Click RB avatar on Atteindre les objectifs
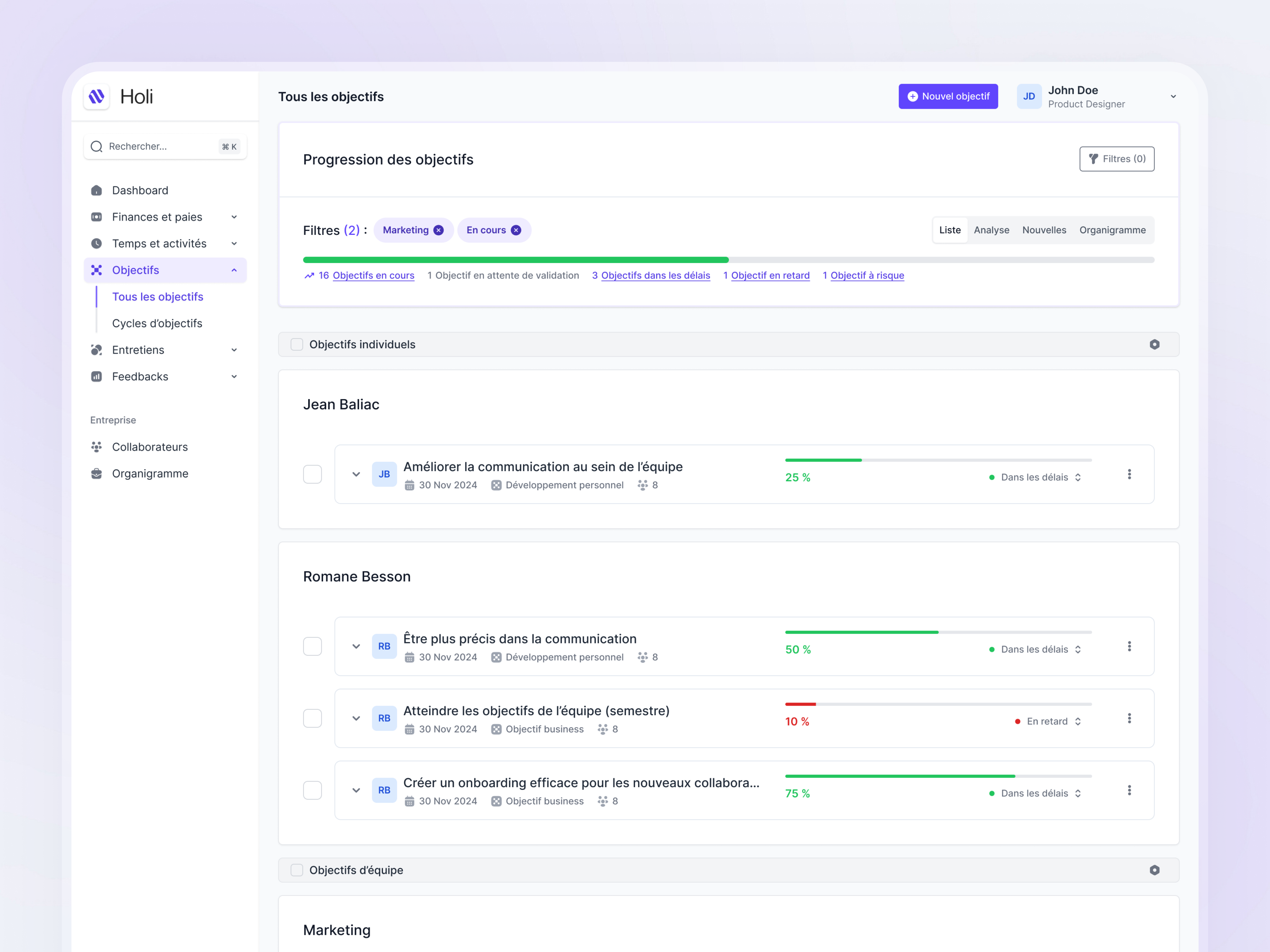Image resolution: width=1270 pixels, height=952 pixels. point(384,718)
